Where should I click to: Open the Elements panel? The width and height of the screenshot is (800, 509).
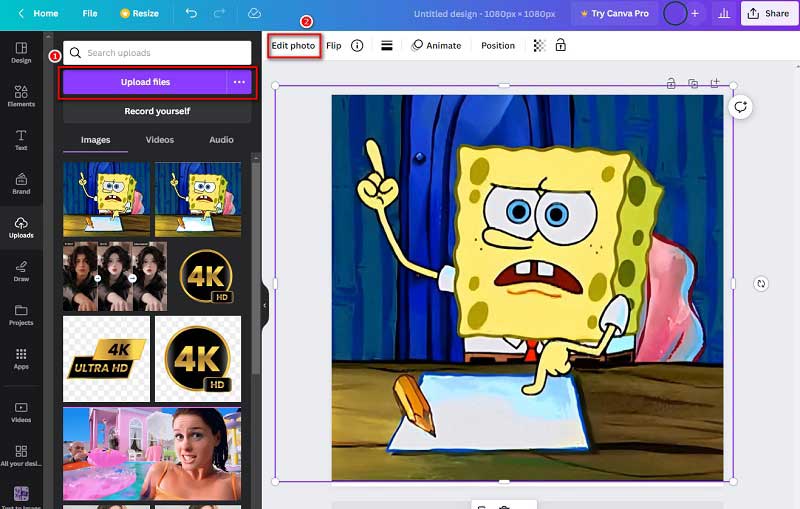point(21,96)
